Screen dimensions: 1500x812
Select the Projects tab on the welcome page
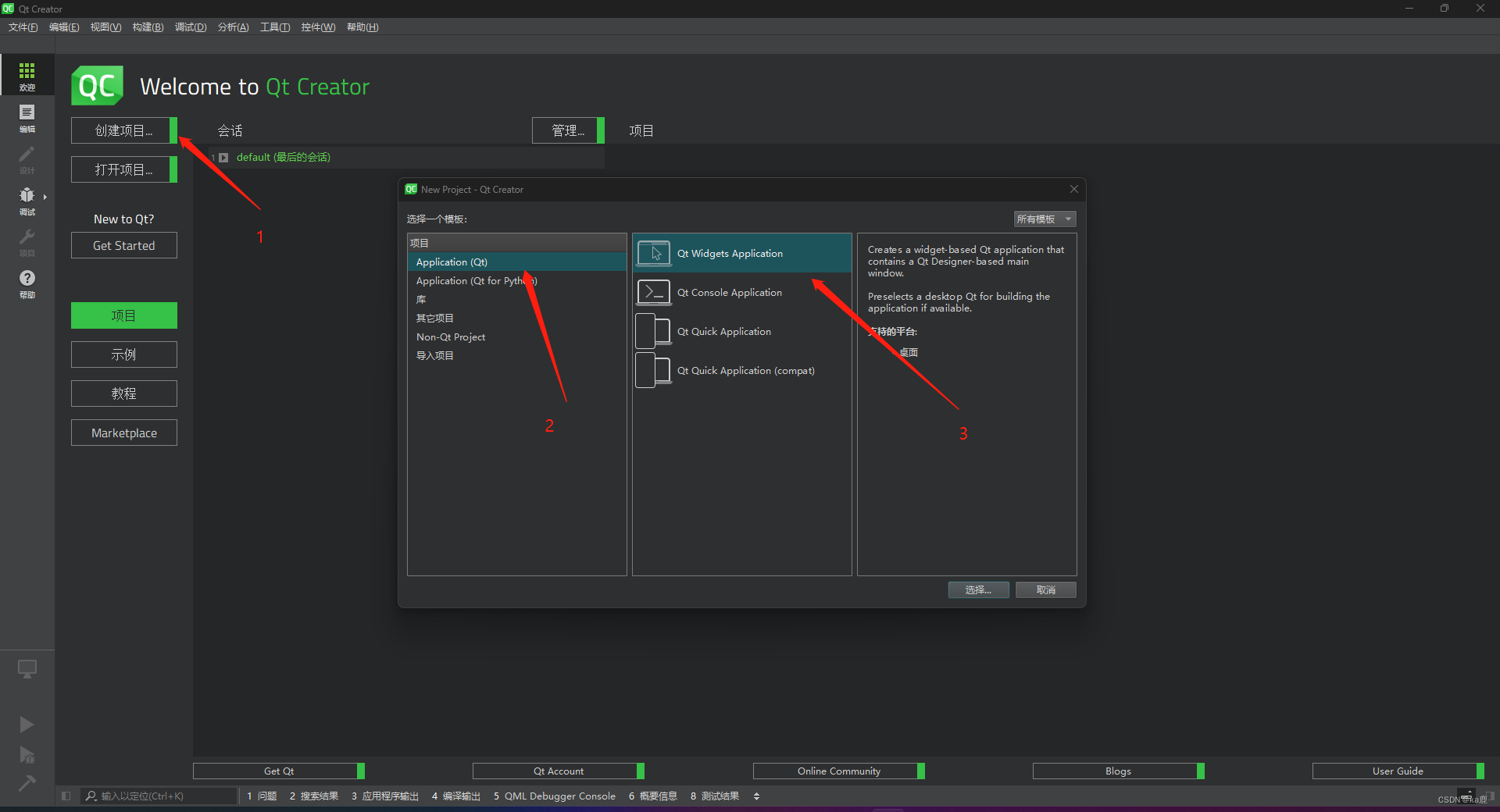point(124,315)
